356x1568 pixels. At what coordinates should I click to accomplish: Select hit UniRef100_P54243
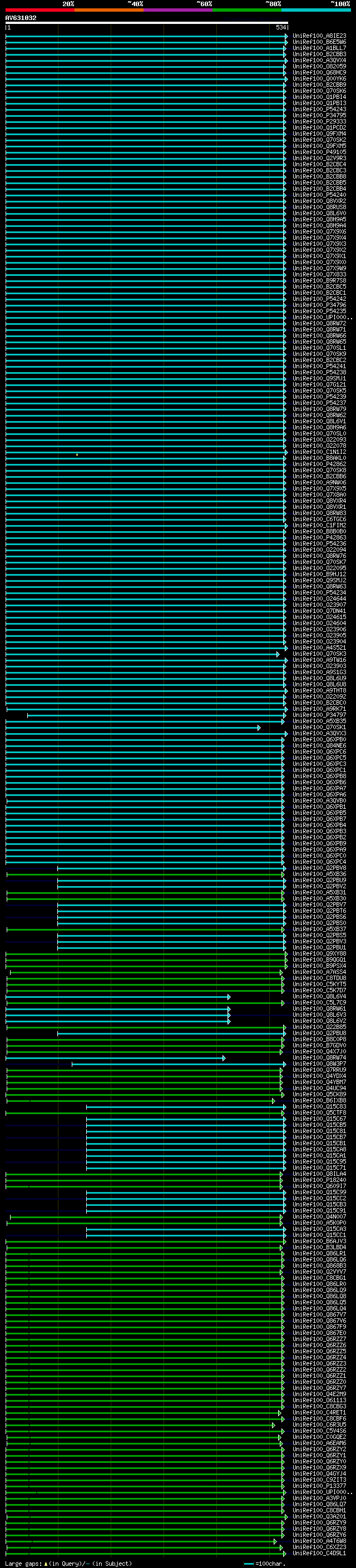(319, 110)
